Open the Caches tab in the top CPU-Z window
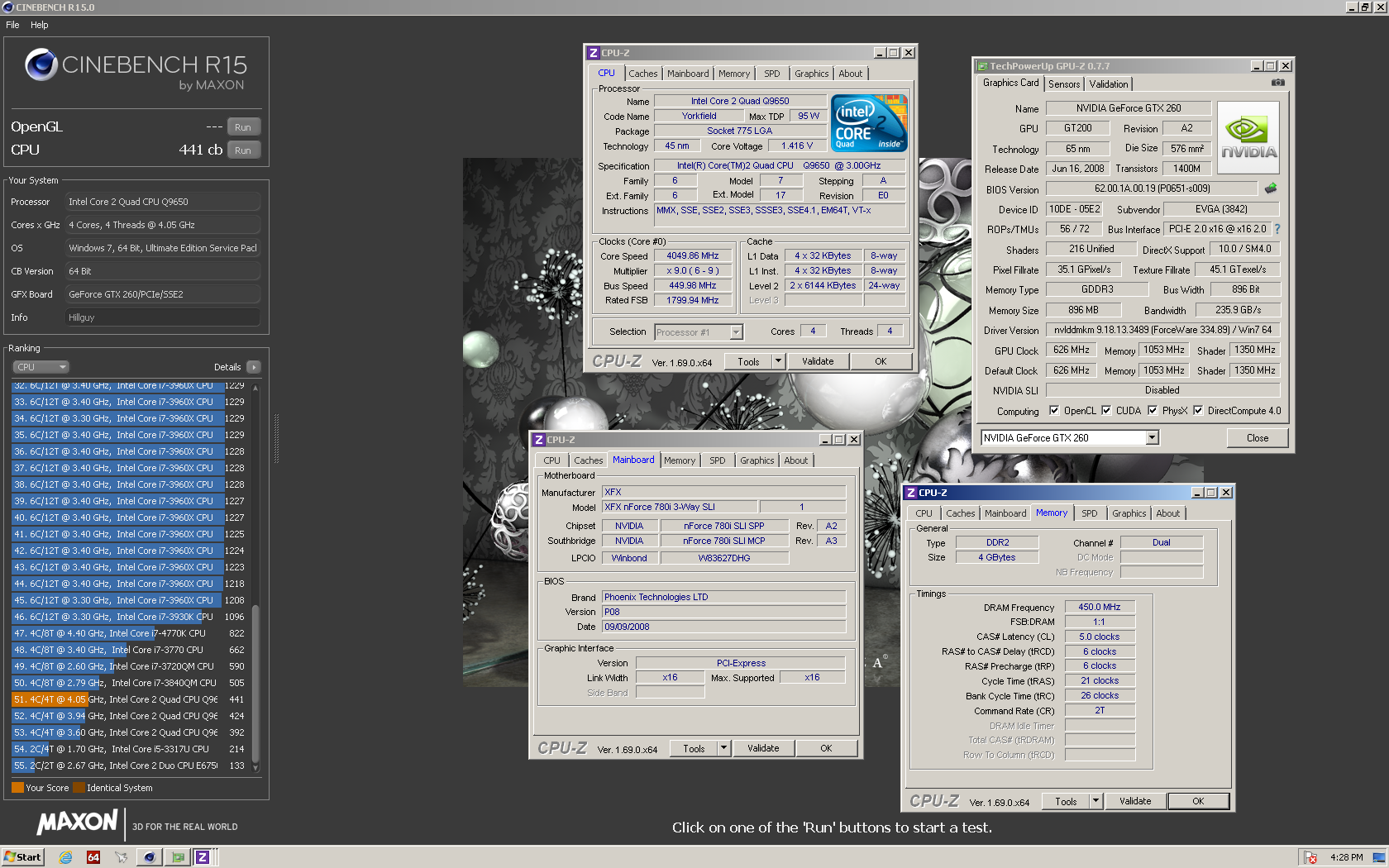This screenshot has width=1389, height=868. (642, 74)
